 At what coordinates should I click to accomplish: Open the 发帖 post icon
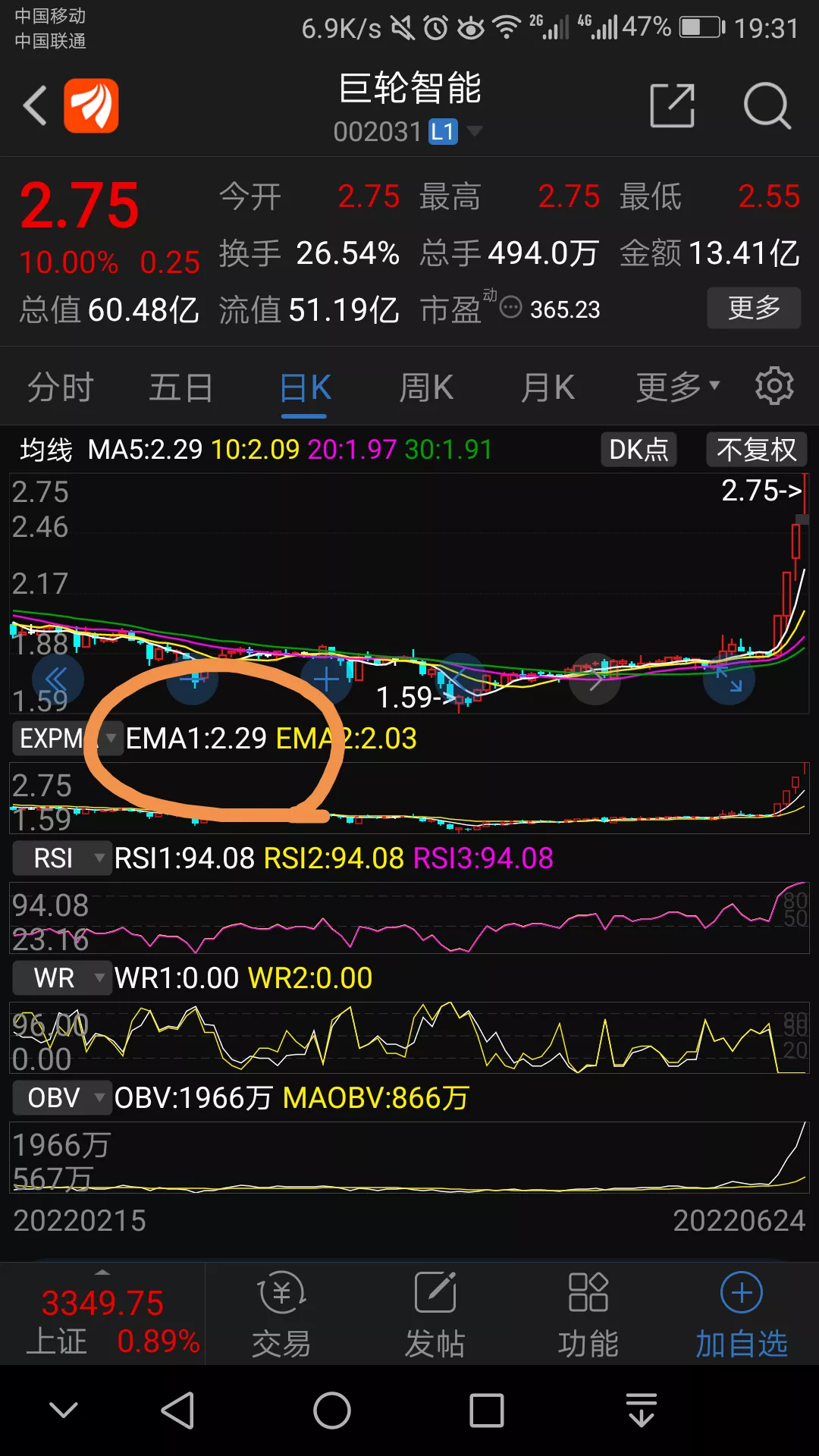tap(435, 1315)
